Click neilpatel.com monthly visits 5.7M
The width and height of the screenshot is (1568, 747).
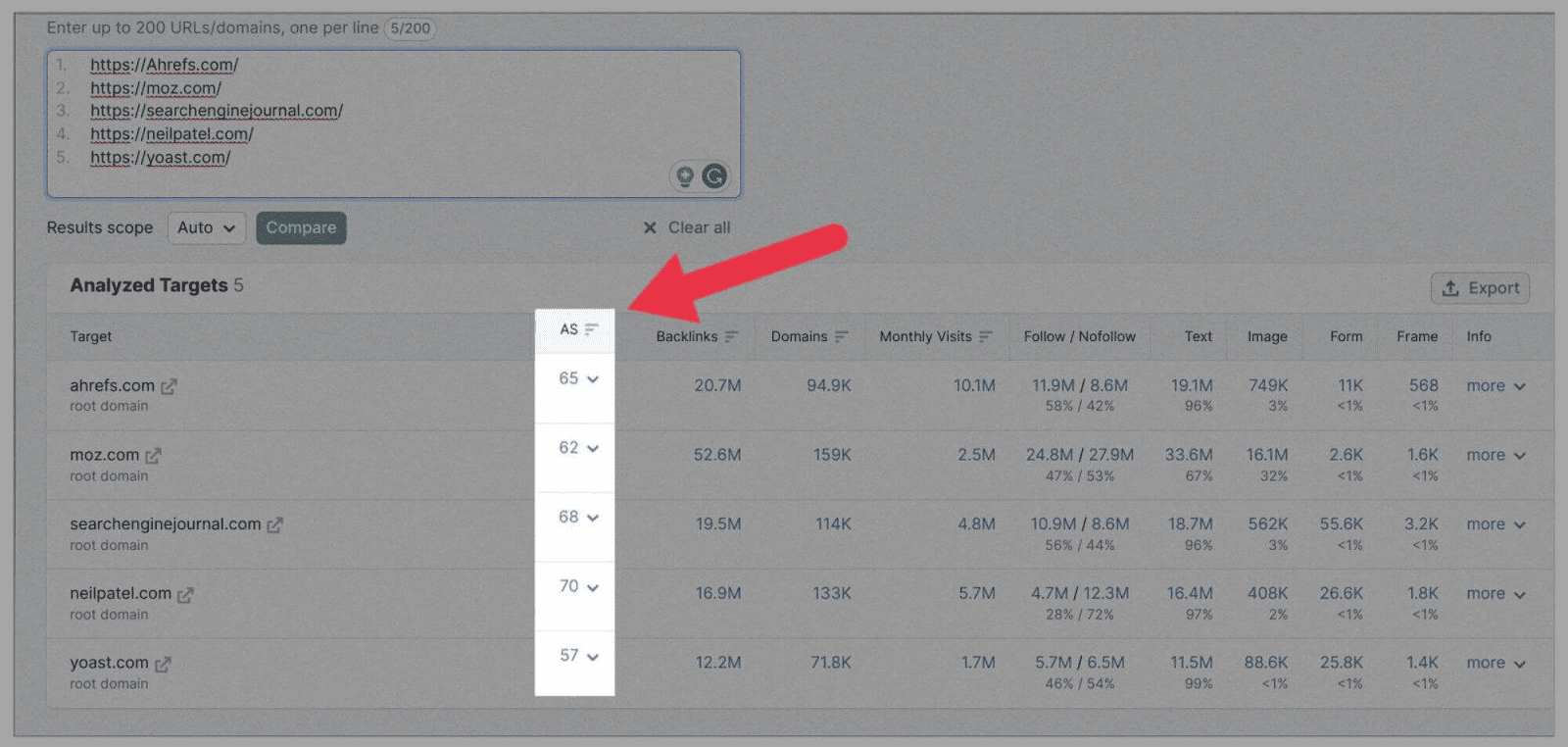tap(977, 593)
